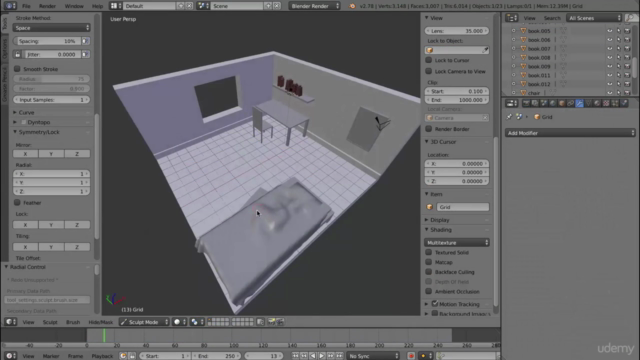Collapse the 3D Cursor panel
The image size is (640, 360).
click(443, 142)
